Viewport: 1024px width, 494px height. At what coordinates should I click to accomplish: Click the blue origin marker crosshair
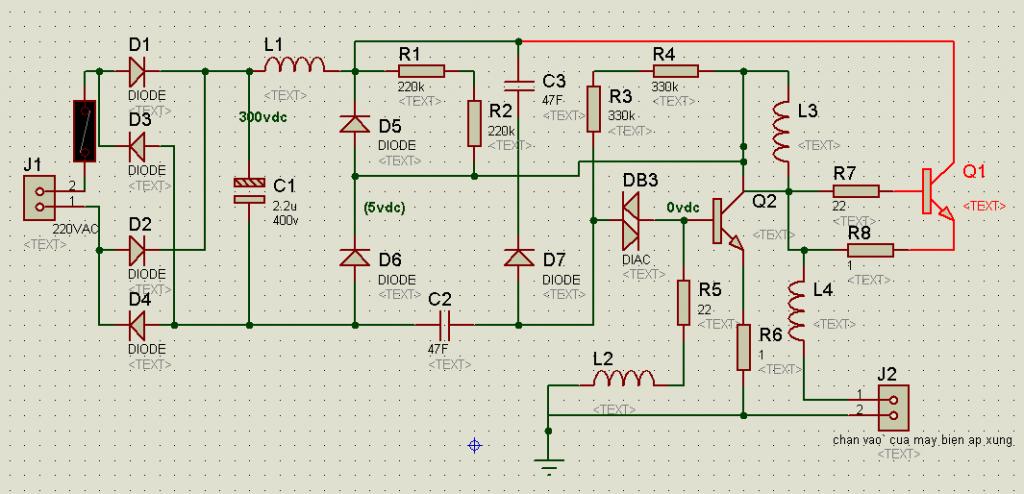[475, 446]
